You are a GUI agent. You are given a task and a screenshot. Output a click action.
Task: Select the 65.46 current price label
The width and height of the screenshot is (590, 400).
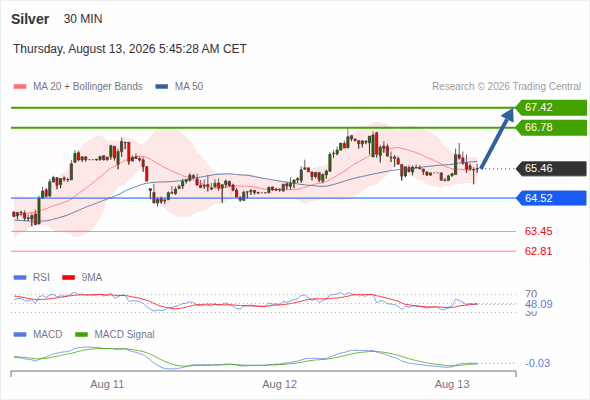[551, 168]
